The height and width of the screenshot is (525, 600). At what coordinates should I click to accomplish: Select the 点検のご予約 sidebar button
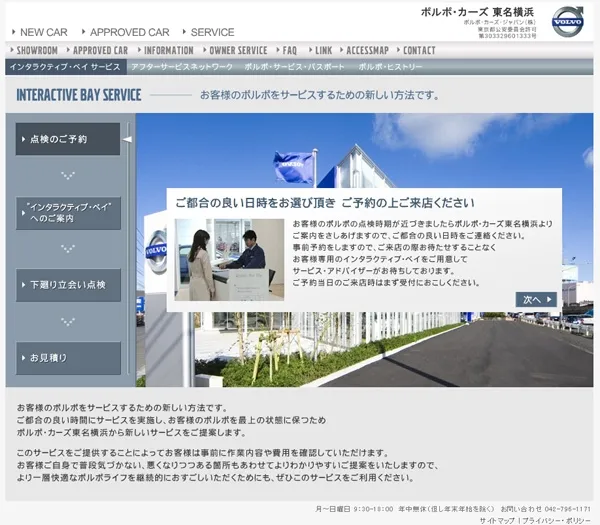(68, 139)
